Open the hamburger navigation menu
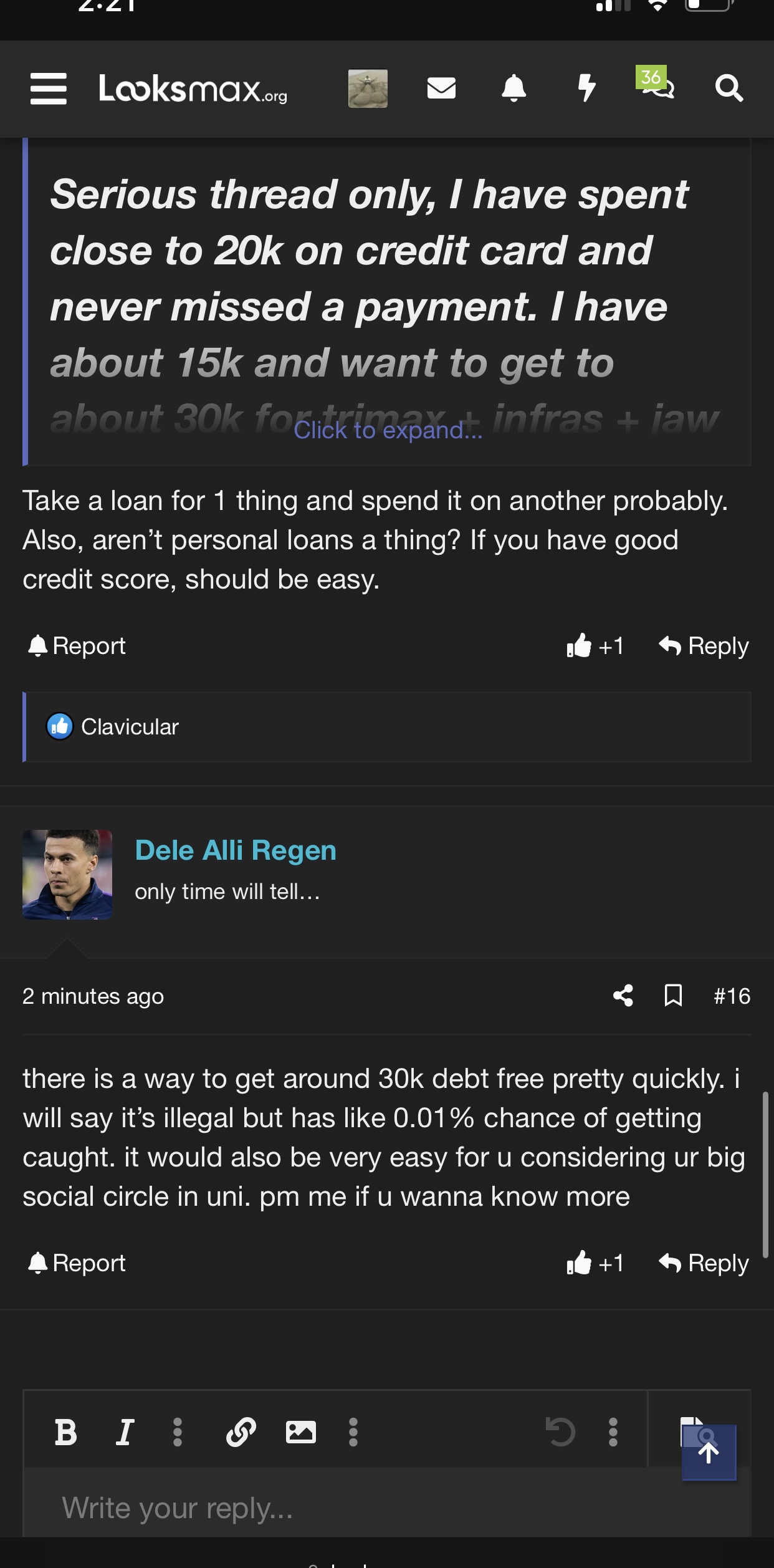The width and height of the screenshot is (774, 1568). 49,89
